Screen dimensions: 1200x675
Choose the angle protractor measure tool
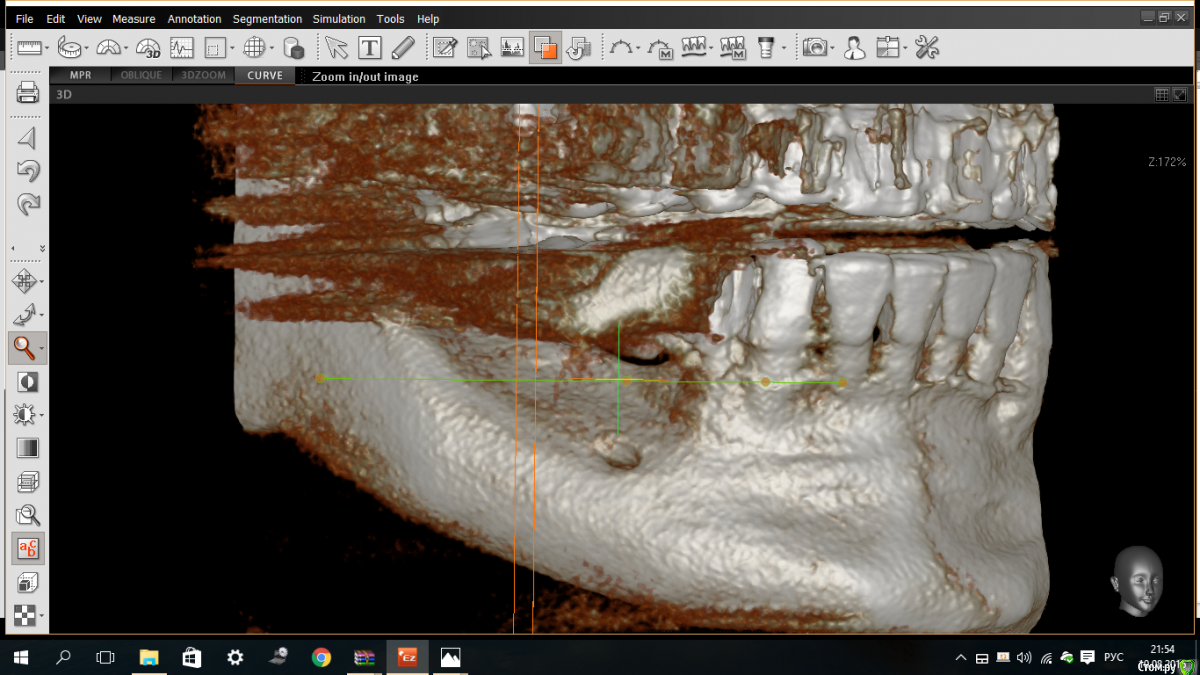109,47
